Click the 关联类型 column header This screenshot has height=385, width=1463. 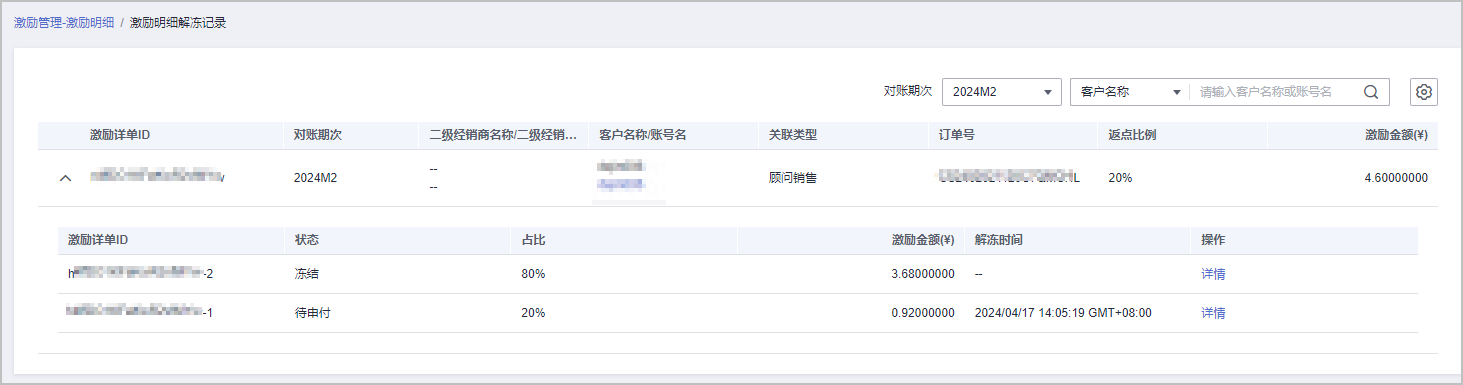coord(793,135)
